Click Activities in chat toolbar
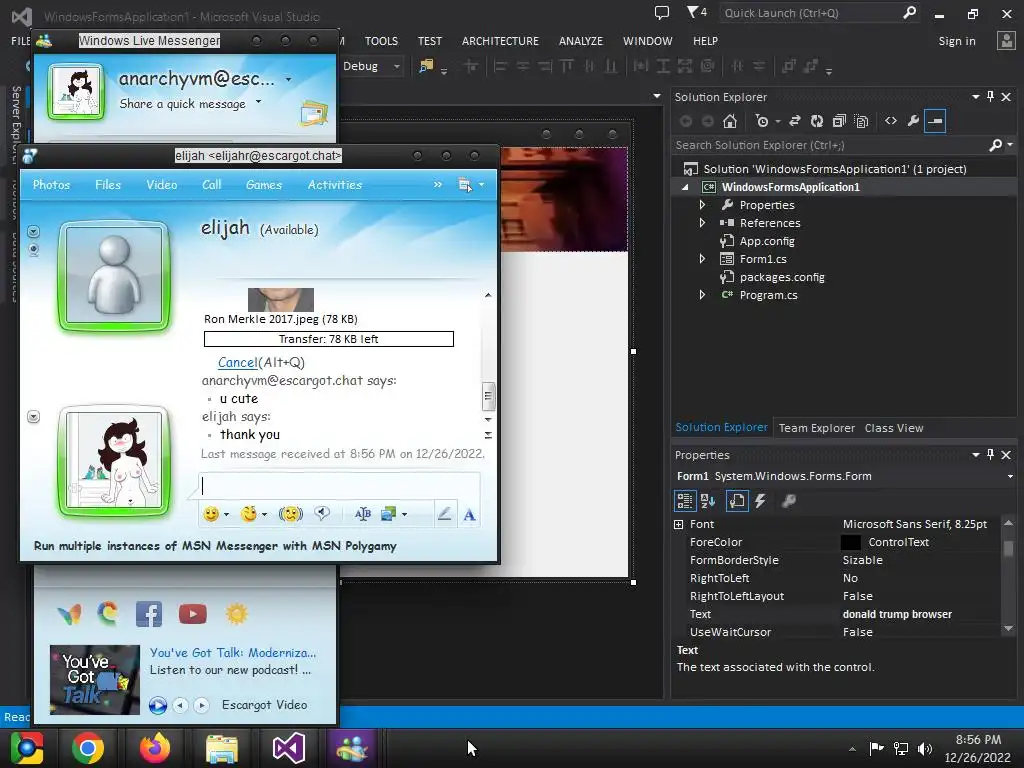Screen dimensions: 1024x768 pyautogui.click(x=335, y=185)
